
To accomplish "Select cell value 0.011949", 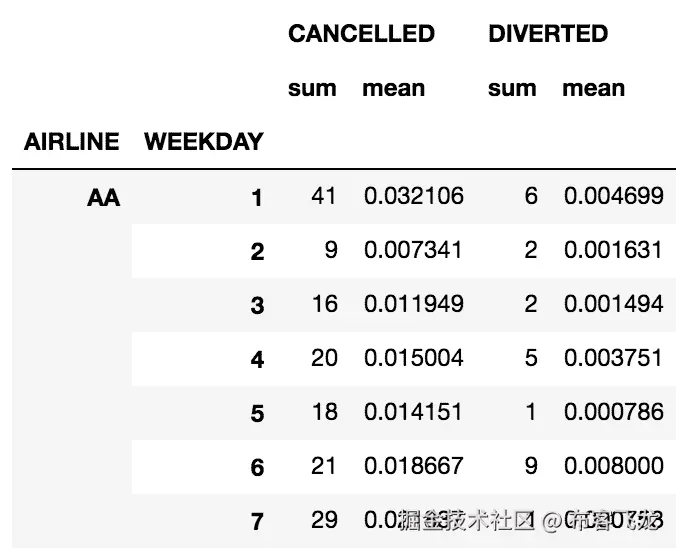I will tap(414, 304).
